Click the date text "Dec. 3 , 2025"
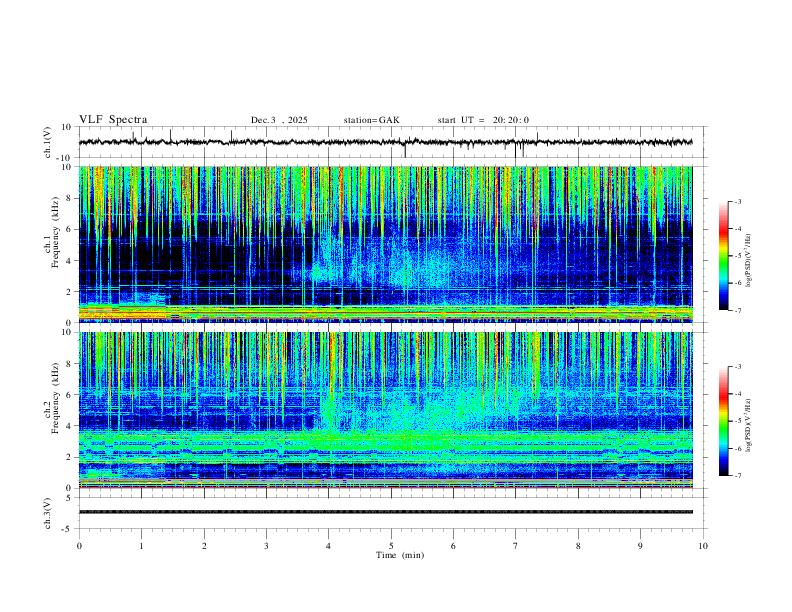 279,120
